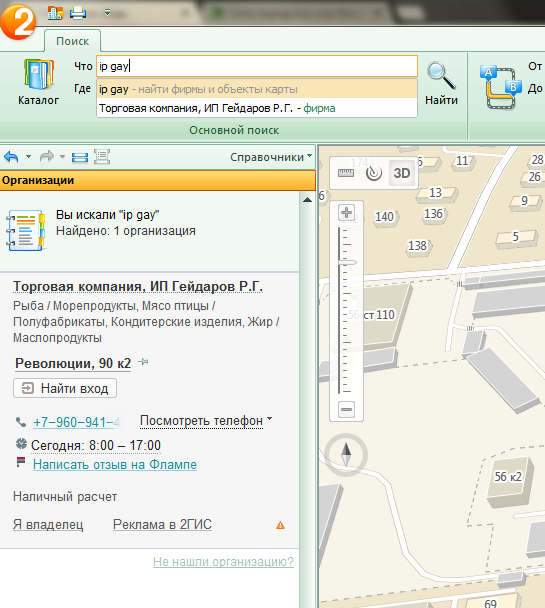Click building 5 on the map

coord(516,237)
